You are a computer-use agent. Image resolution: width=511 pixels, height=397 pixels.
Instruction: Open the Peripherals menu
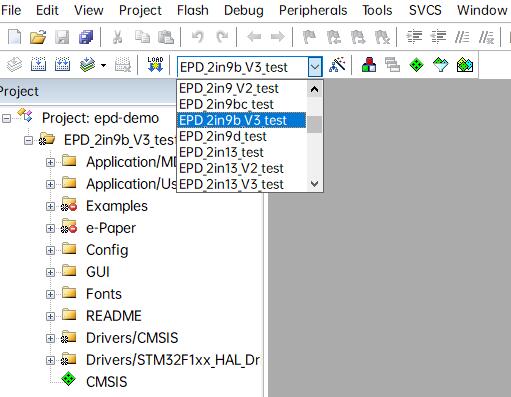tap(313, 10)
